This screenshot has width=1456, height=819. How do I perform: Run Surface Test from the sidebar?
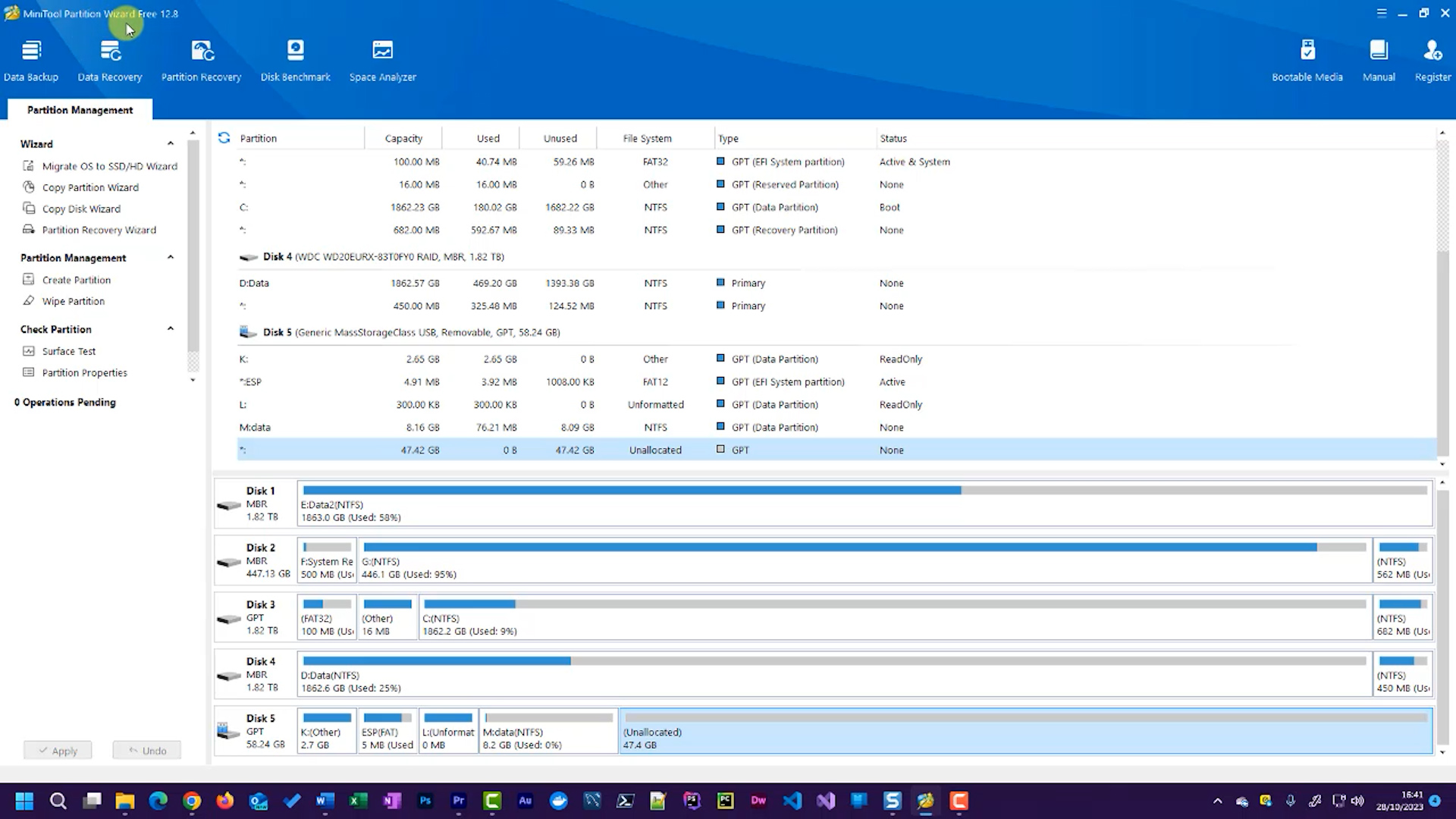click(x=69, y=350)
